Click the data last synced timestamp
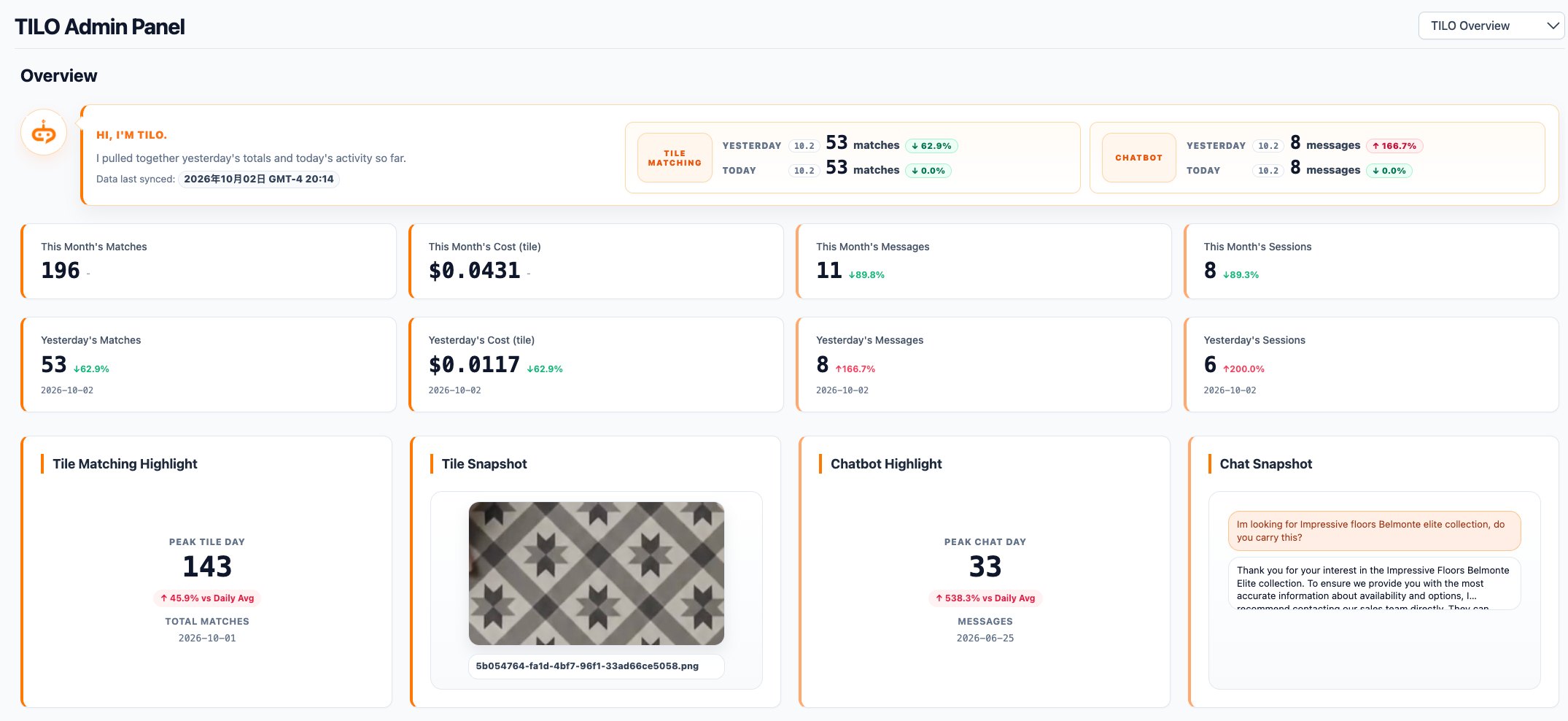This screenshot has height=721, width=1568. (x=259, y=179)
